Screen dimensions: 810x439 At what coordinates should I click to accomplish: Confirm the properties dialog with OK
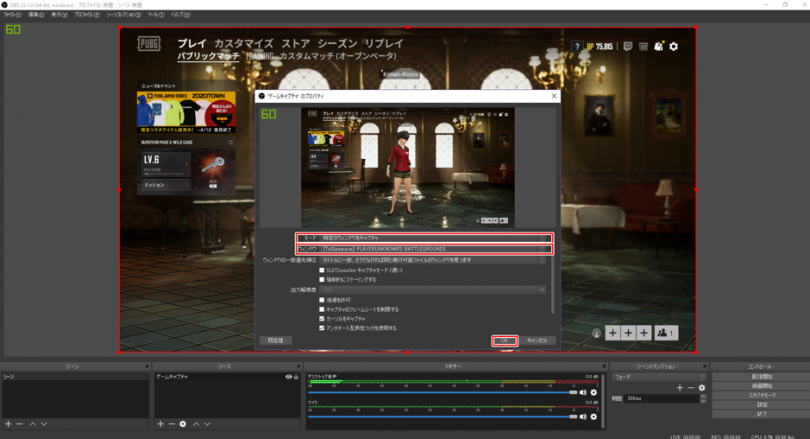(505, 340)
